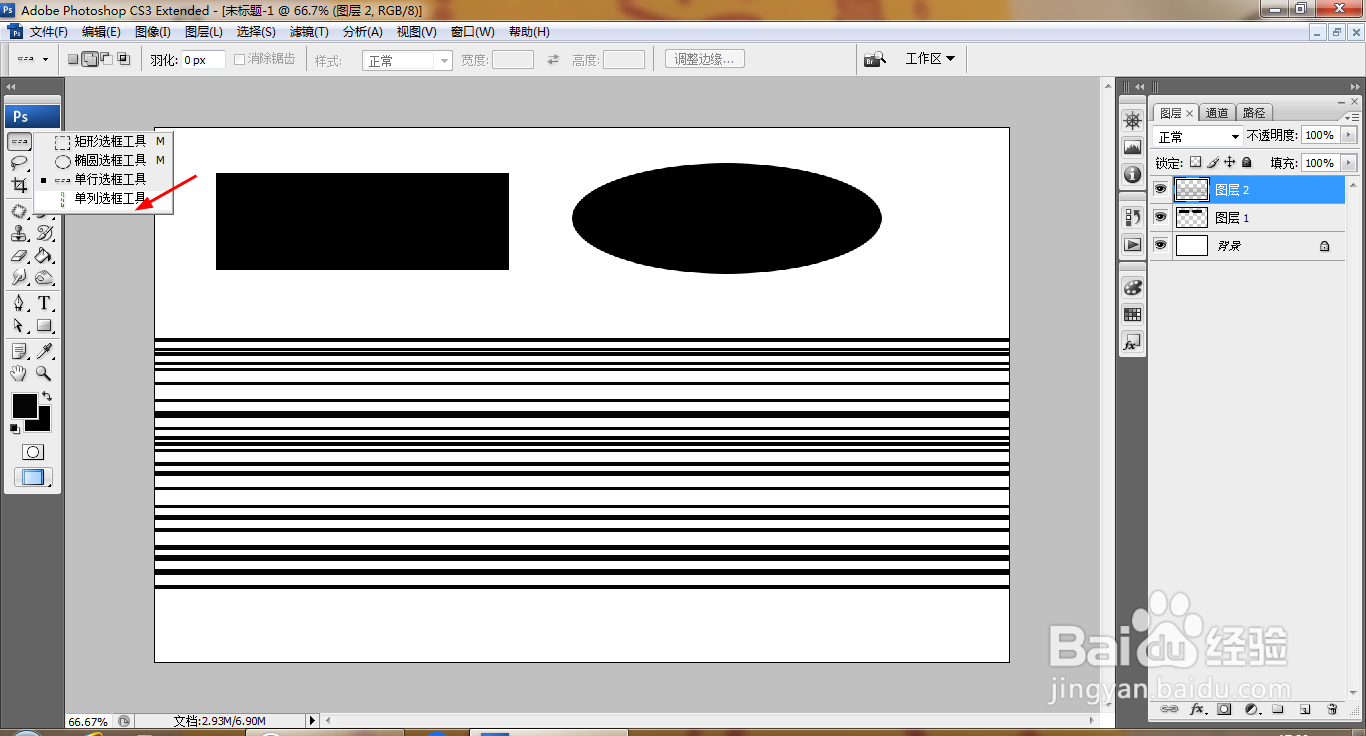The height and width of the screenshot is (736, 1366).
Task: Open the Layers panel options menu
Action: pyautogui.click(x=1353, y=116)
